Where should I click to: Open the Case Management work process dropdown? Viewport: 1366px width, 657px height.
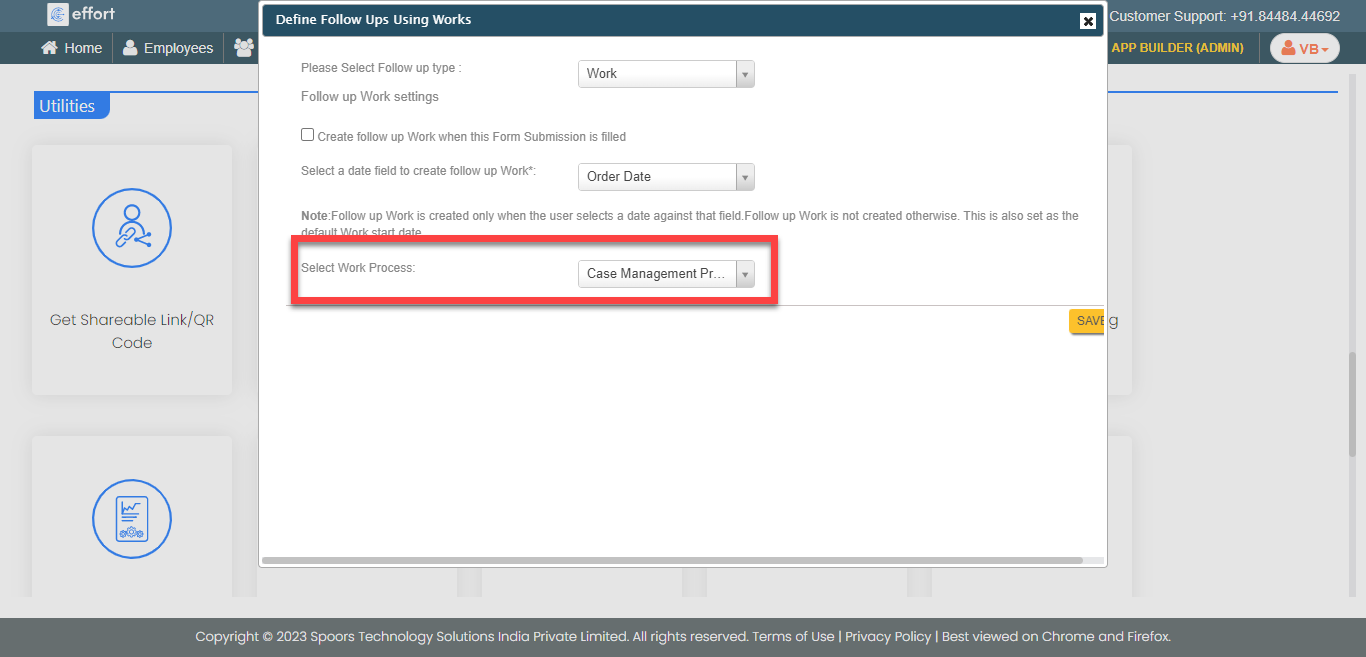(666, 274)
